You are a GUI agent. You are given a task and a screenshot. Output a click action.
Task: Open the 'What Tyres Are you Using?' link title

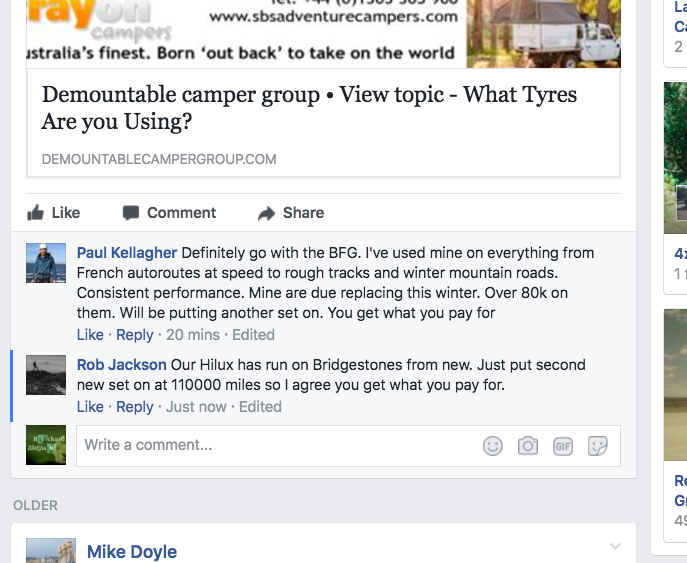309,108
